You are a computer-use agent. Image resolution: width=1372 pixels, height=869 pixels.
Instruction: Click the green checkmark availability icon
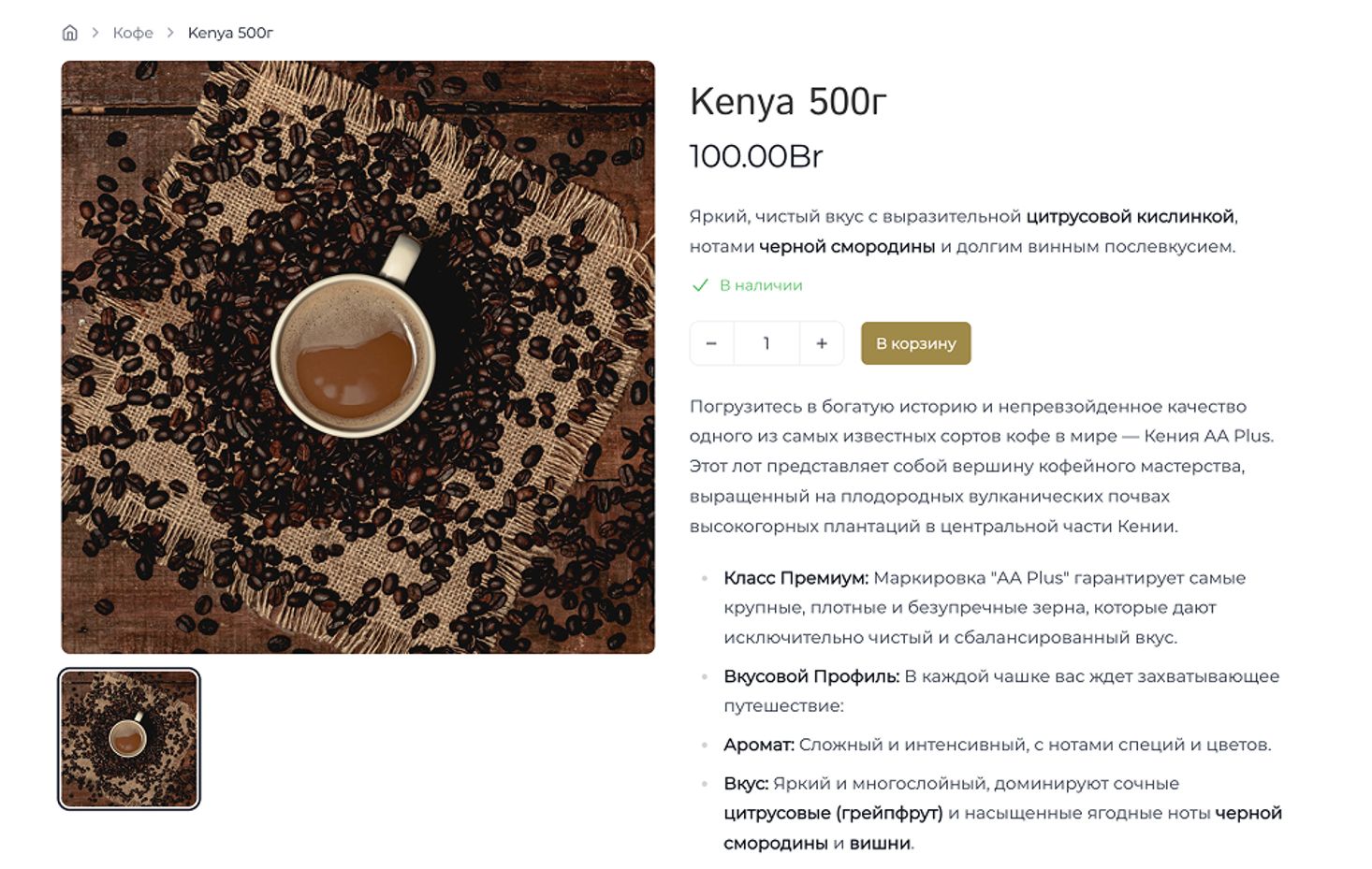[x=700, y=285]
